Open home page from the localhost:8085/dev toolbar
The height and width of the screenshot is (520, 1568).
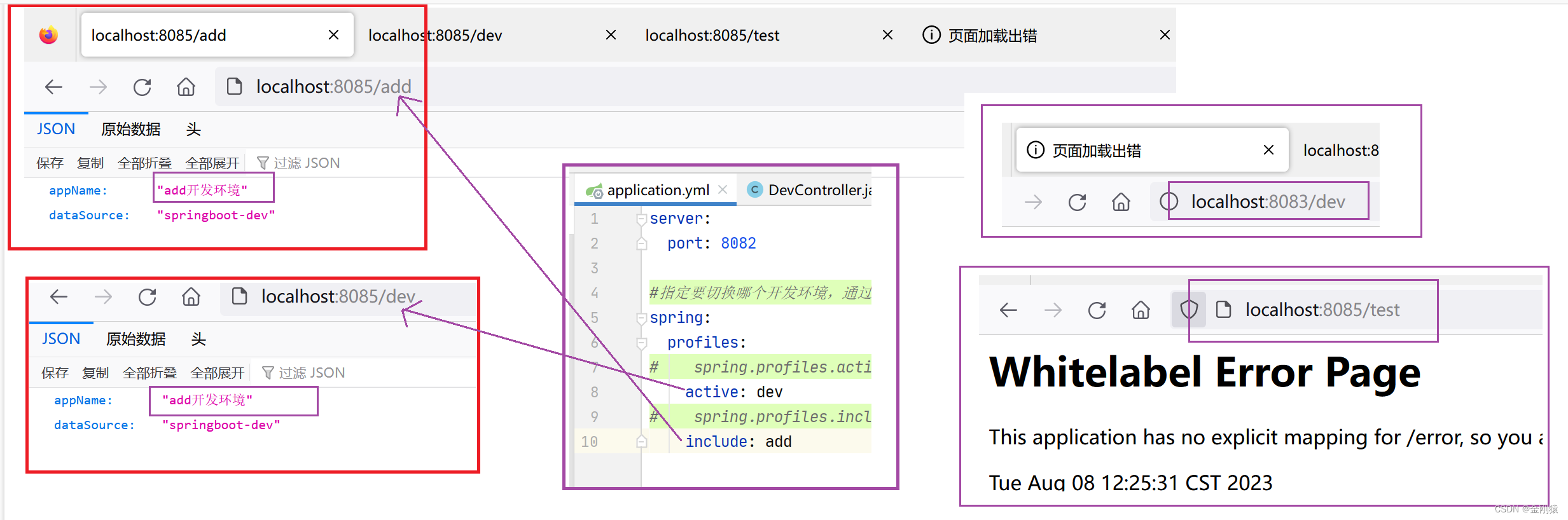(x=191, y=296)
